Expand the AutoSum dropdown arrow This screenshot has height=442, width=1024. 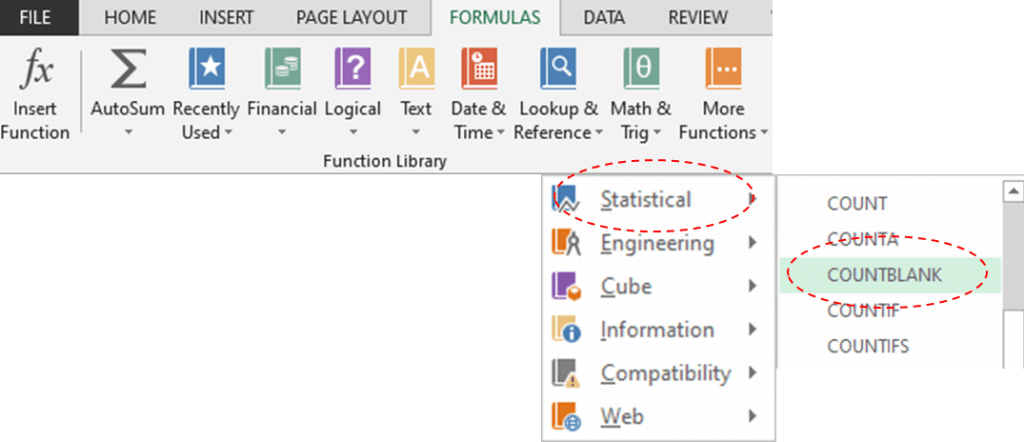[x=128, y=133]
